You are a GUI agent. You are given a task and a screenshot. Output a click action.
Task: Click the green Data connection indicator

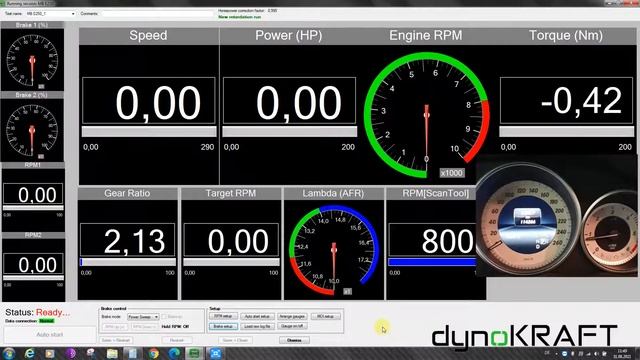tap(47, 321)
